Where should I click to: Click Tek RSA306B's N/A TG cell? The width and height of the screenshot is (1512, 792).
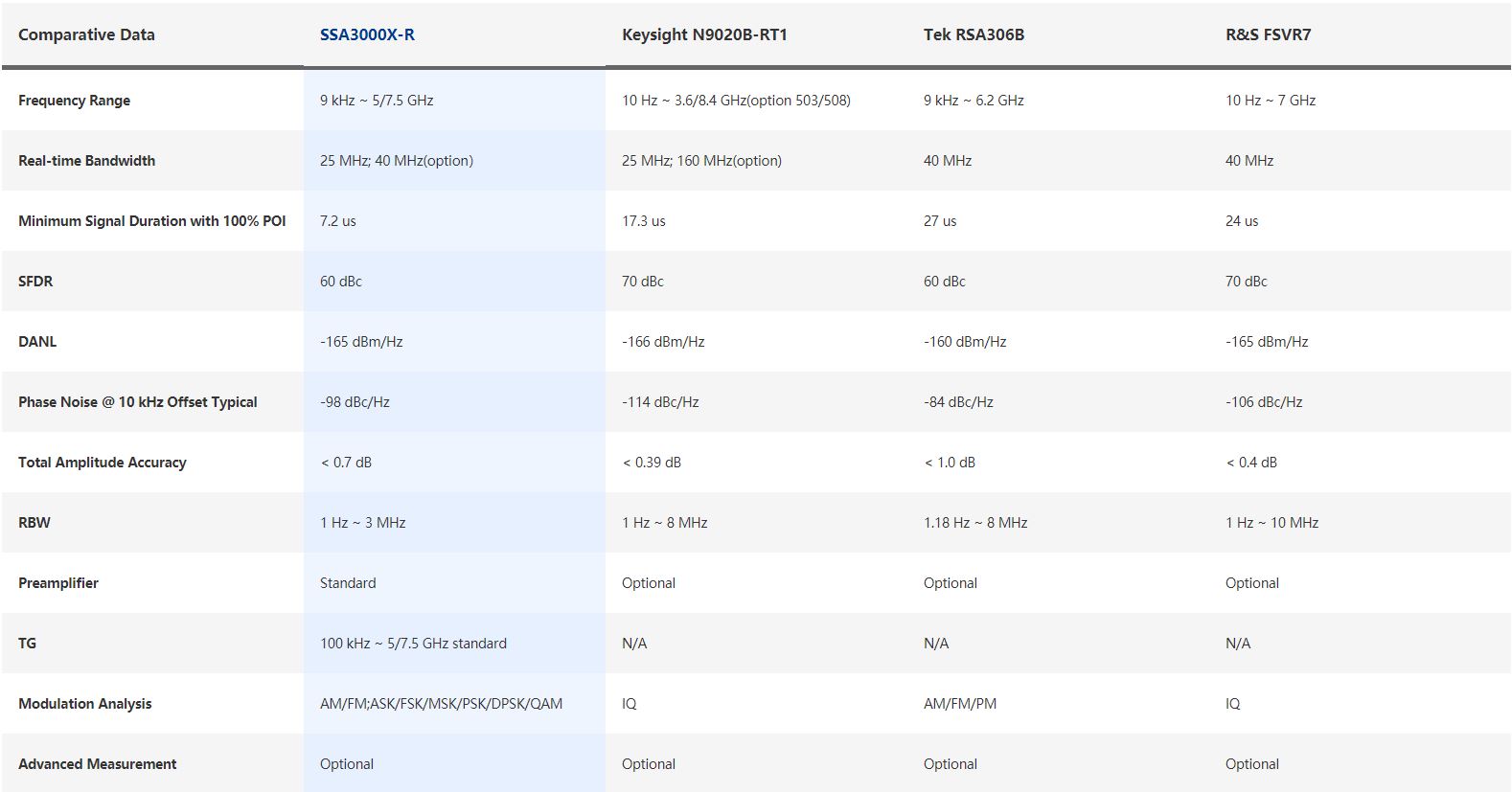click(936, 644)
